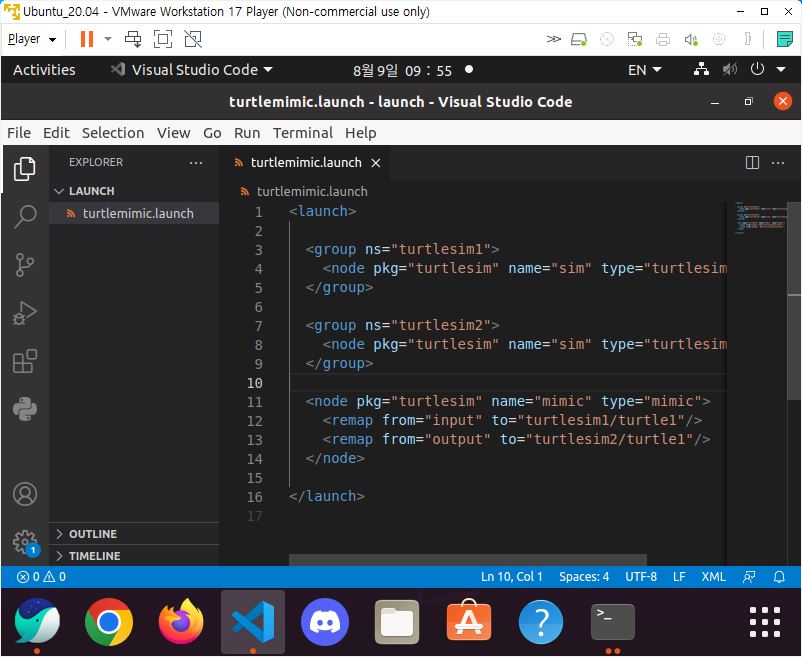Click the VMware printer device icon
The image size is (802, 657).
point(663,39)
